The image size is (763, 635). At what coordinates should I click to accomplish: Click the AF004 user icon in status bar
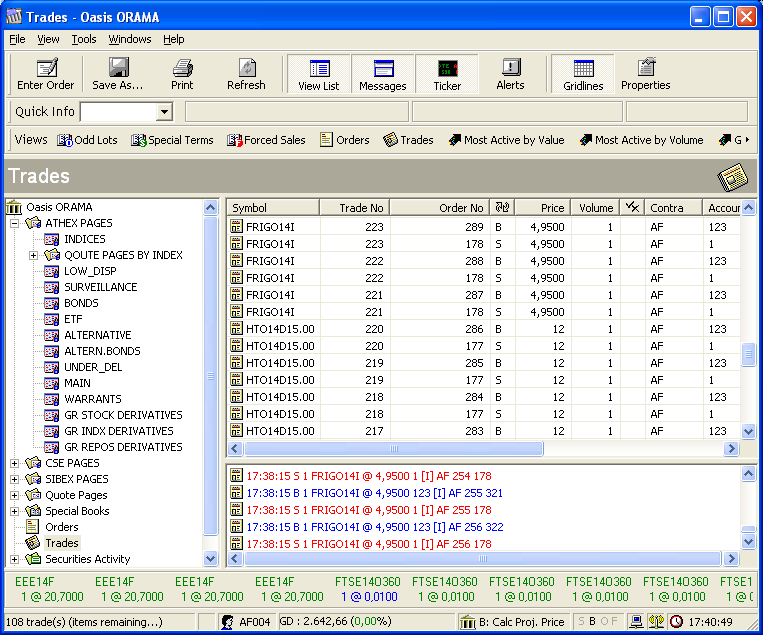(227, 622)
